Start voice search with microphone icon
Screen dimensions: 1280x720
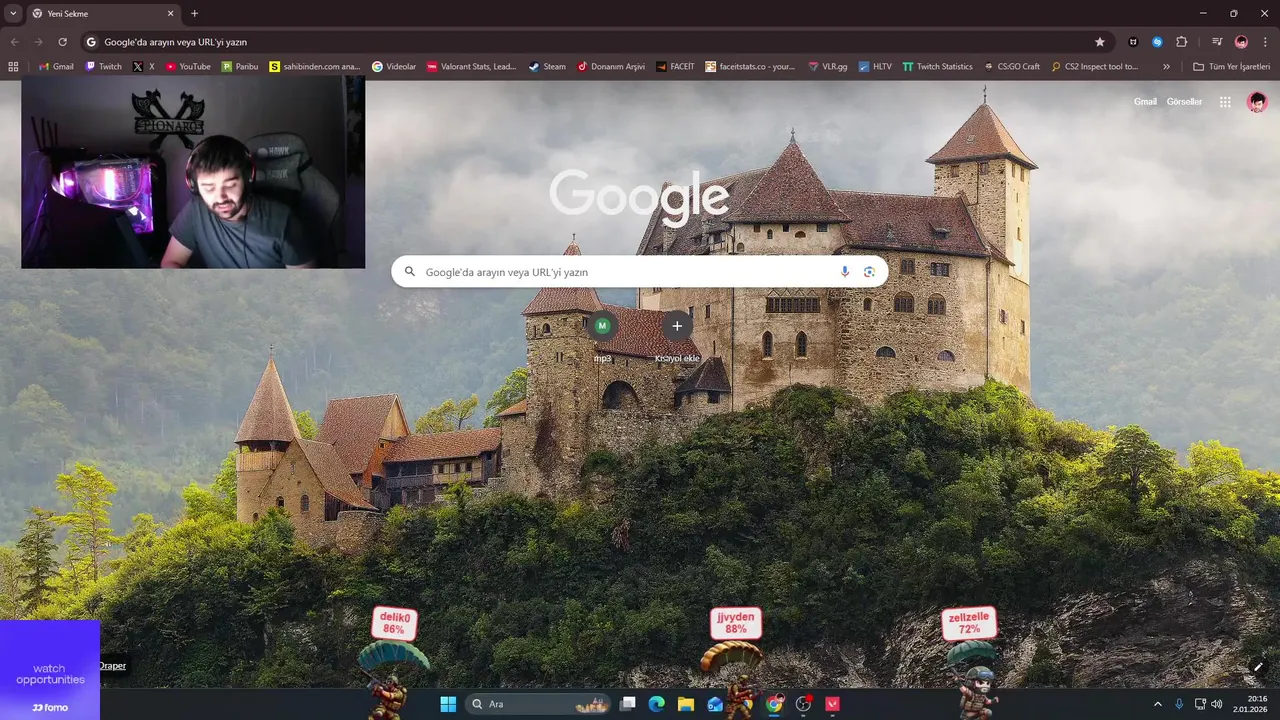pyautogui.click(x=845, y=271)
